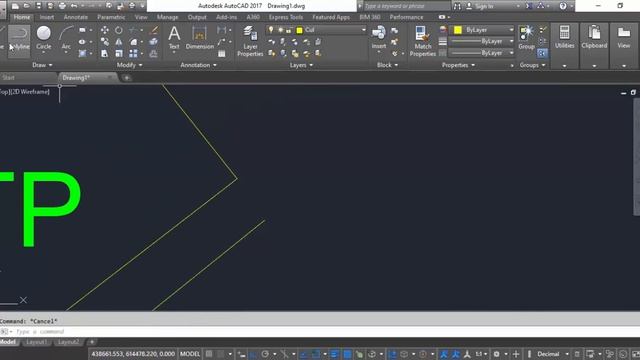This screenshot has width=640, height=360.
Task: Click the Insert block button
Action: point(379,38)
